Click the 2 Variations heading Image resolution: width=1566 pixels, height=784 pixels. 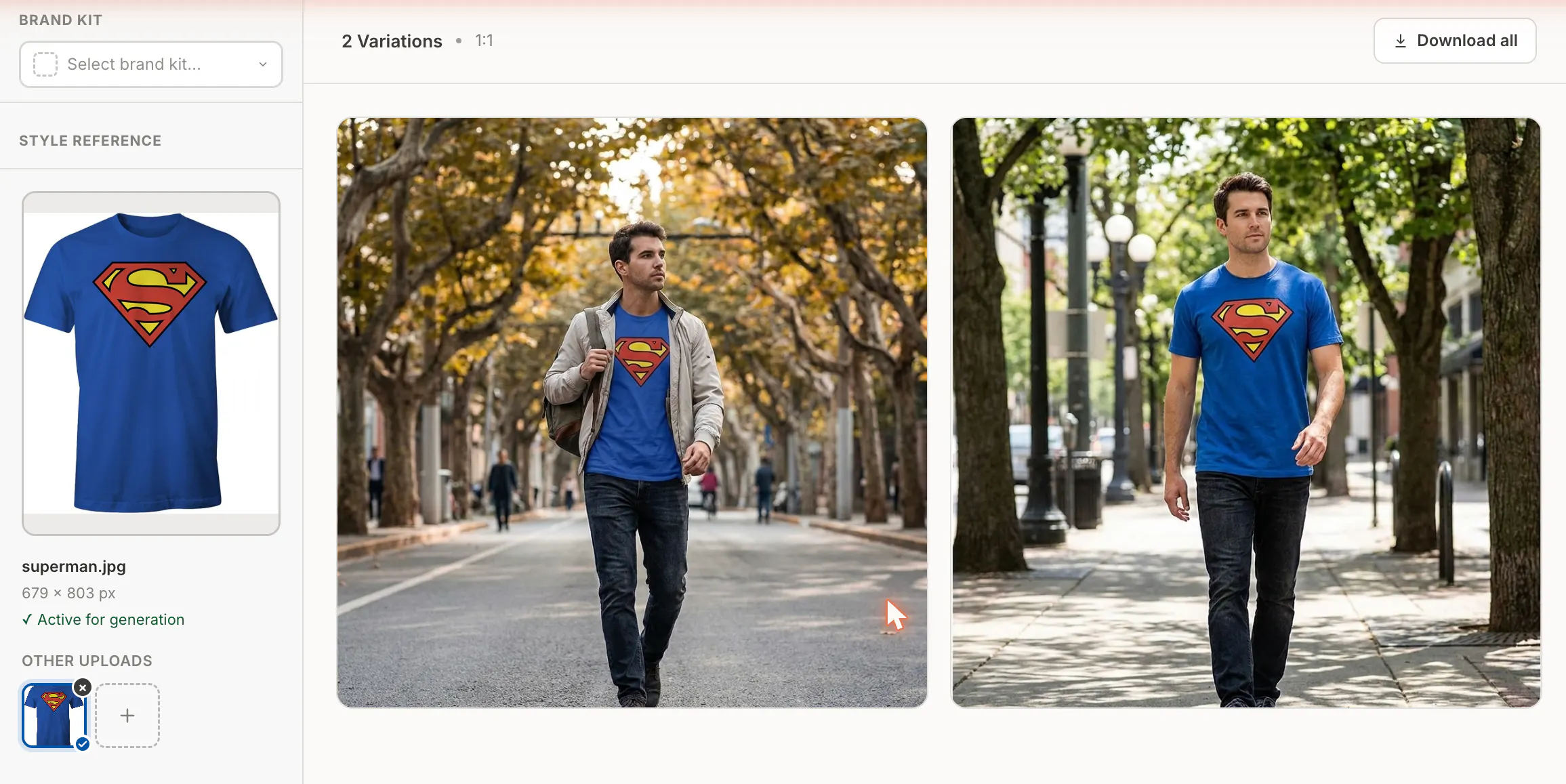click(x=392, y=41)
